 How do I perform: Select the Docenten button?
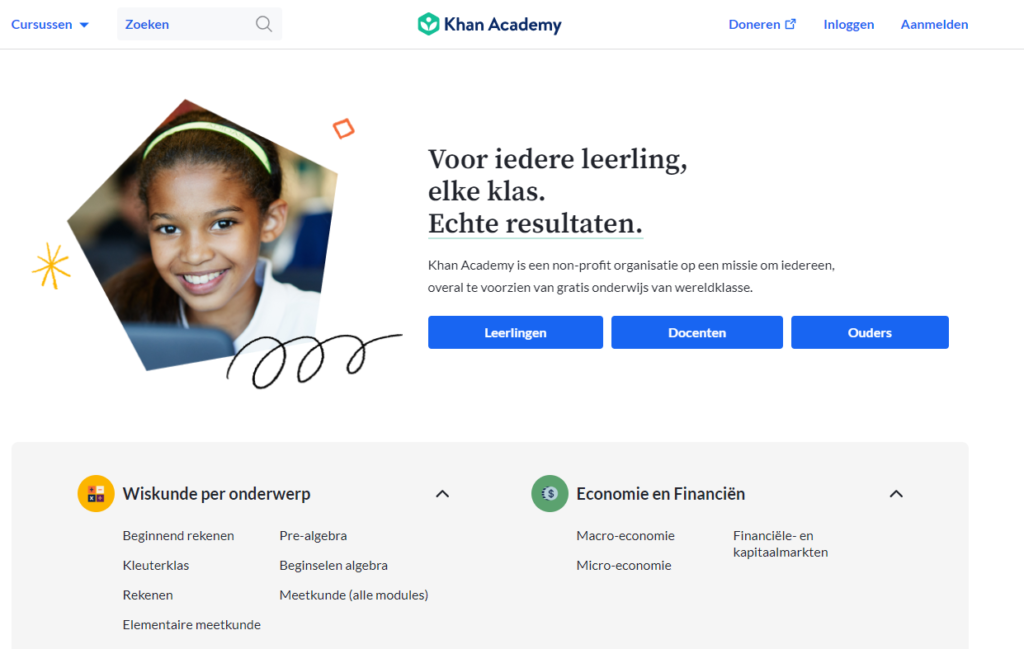click(x=697, y=332)
